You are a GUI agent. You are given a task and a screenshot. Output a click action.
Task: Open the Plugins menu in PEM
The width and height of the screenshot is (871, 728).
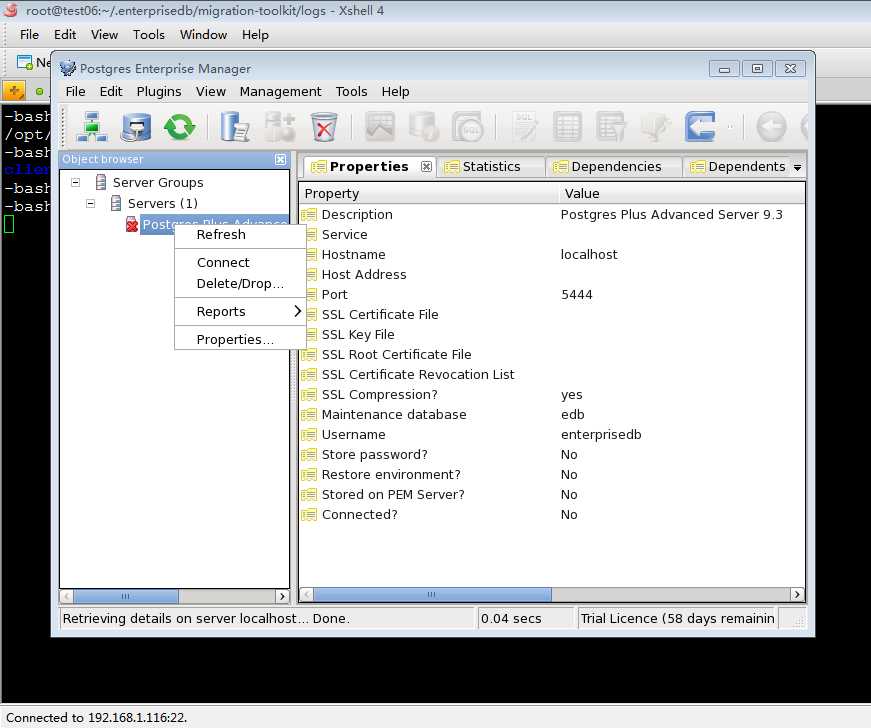[x=159, y=92]
